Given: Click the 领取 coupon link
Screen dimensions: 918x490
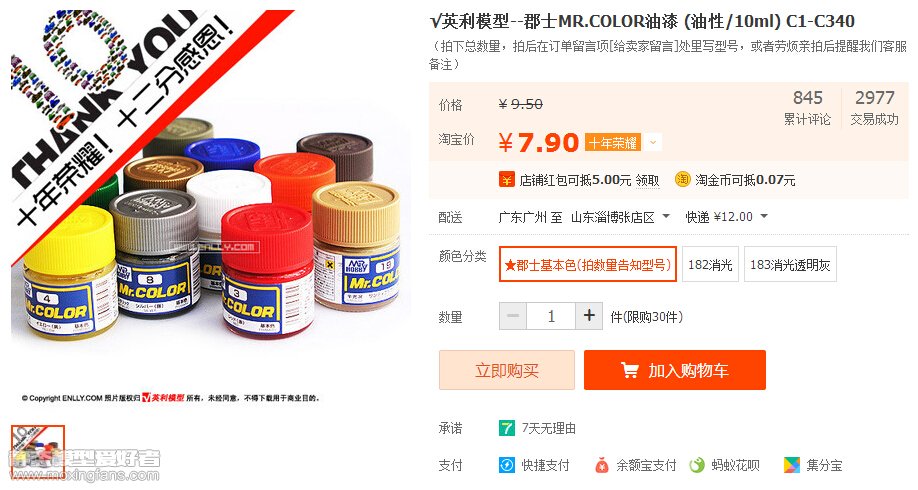Looking at the screenshot, I should coord(648,180).
